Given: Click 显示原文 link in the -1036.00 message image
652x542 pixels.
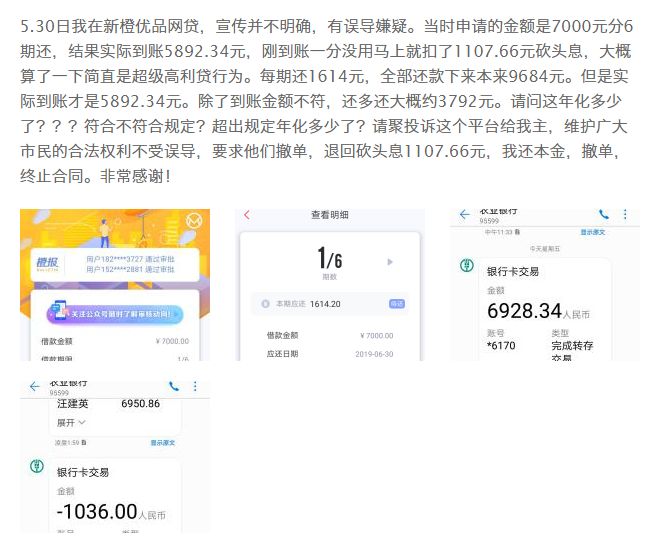Looking at the screenshot, I should (163, 443).
